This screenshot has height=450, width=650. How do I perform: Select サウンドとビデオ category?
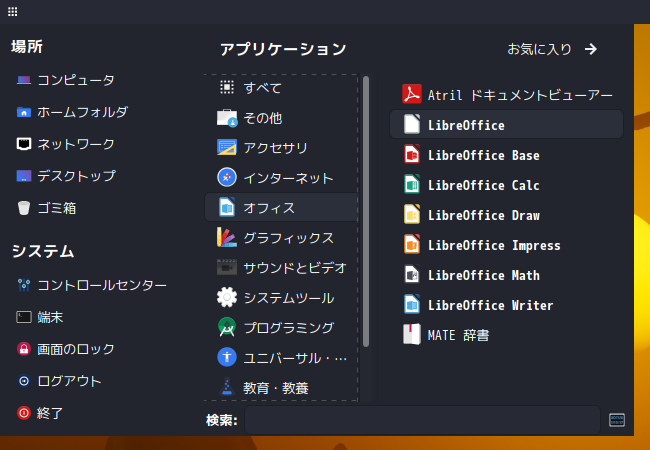click(x=281, y=268)
